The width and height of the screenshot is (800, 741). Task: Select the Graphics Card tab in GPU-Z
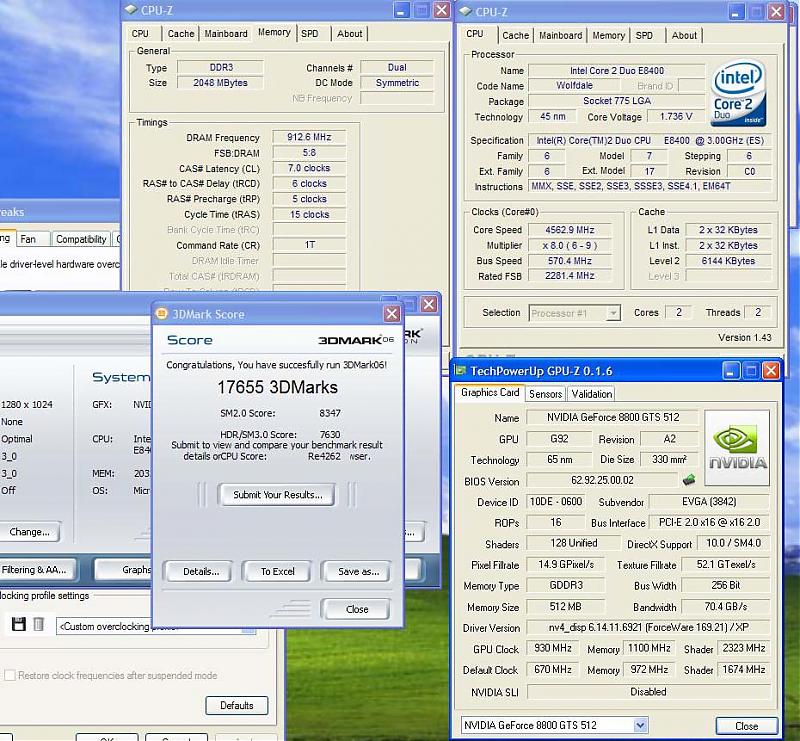[x=490, y=392]
